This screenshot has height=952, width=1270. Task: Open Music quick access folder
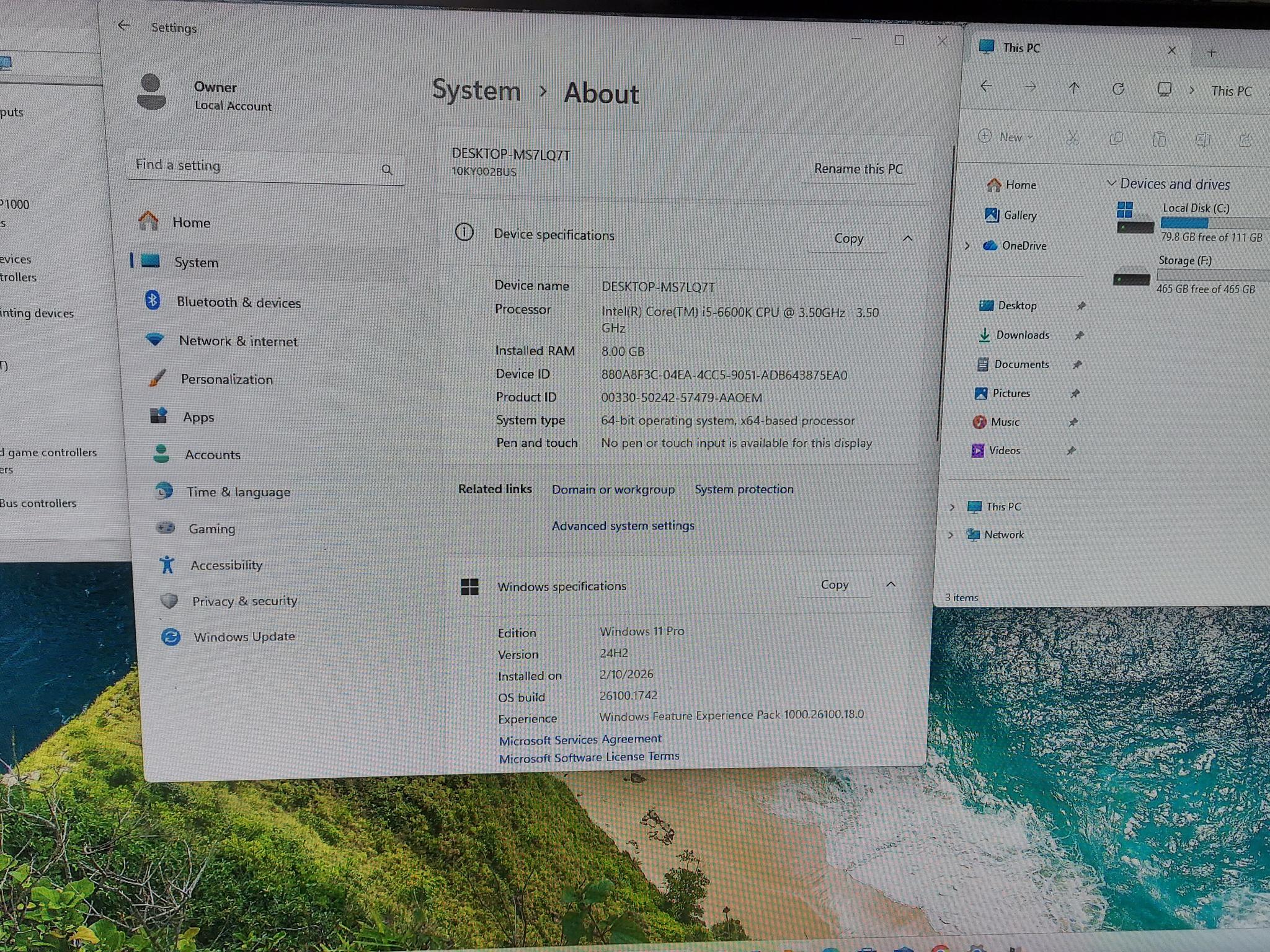tap(996, 421)
